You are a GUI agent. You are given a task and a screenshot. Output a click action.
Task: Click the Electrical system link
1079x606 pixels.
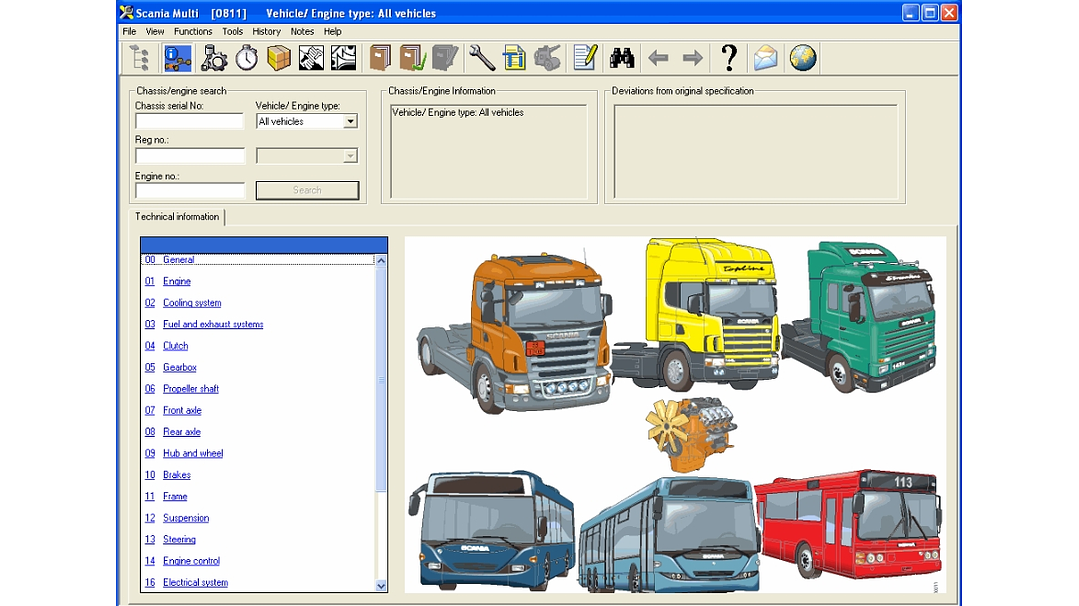click(195, 583)
